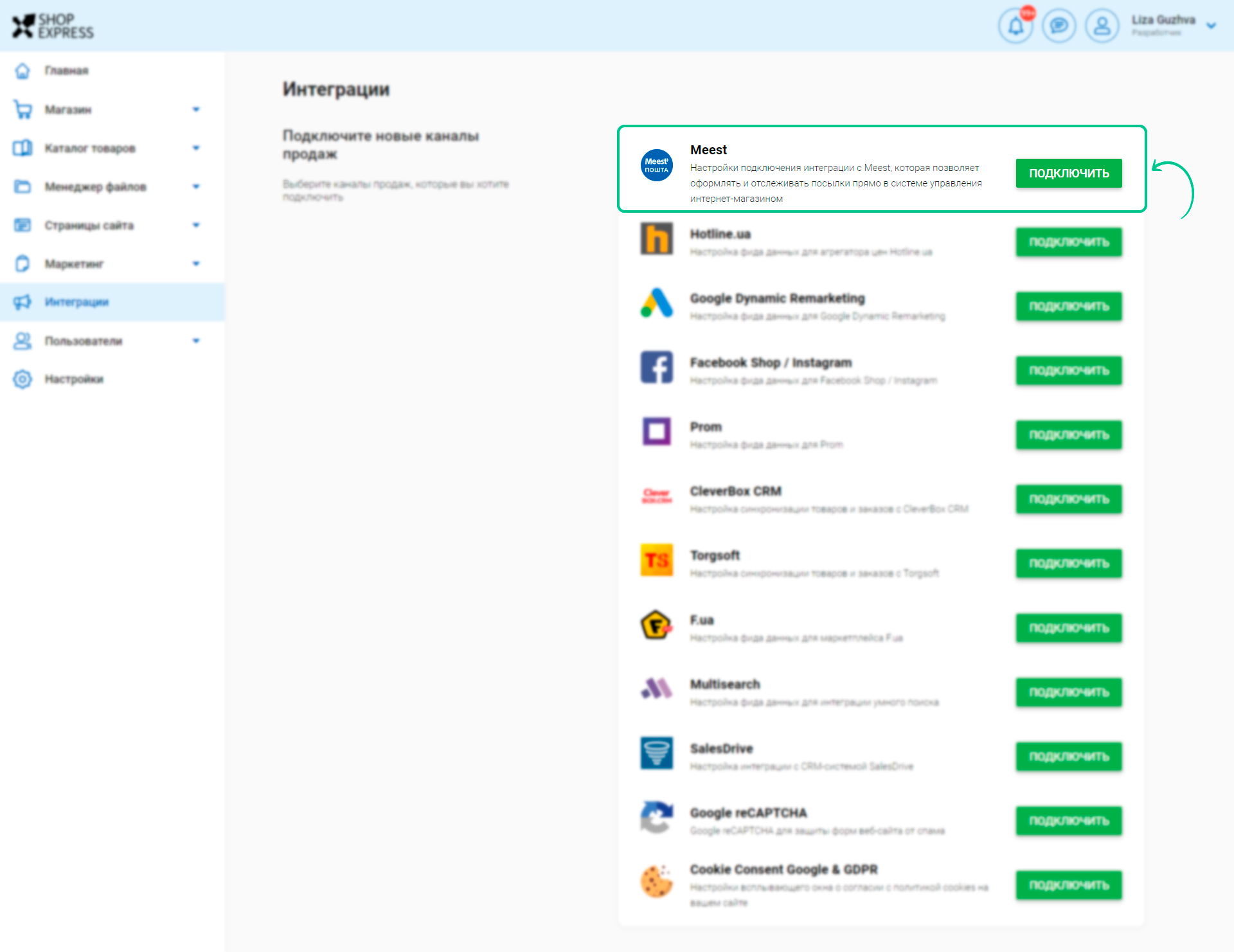The width and height of the screenshot is (1234, 952).
Task: Click the Интеграции page heading
Action: [336, 89]
